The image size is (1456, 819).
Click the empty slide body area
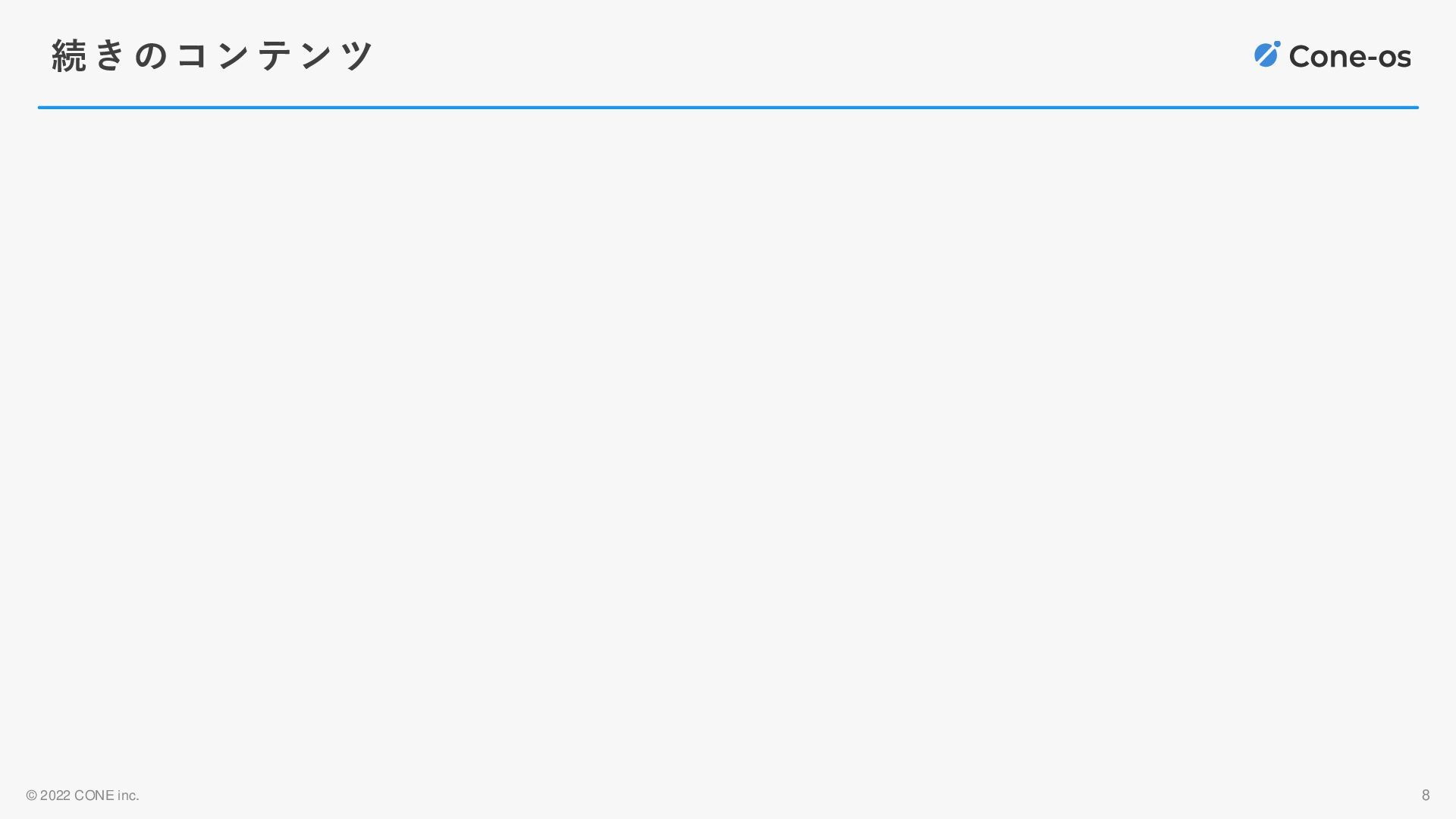[x=728, y=440]
